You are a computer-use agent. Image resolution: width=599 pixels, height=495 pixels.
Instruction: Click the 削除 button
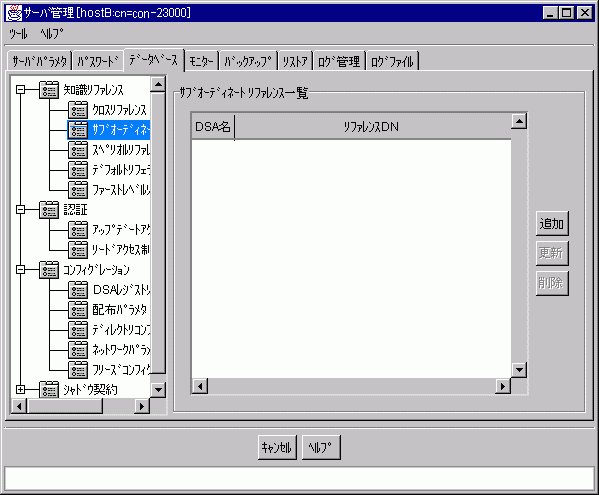click(552, 283)
